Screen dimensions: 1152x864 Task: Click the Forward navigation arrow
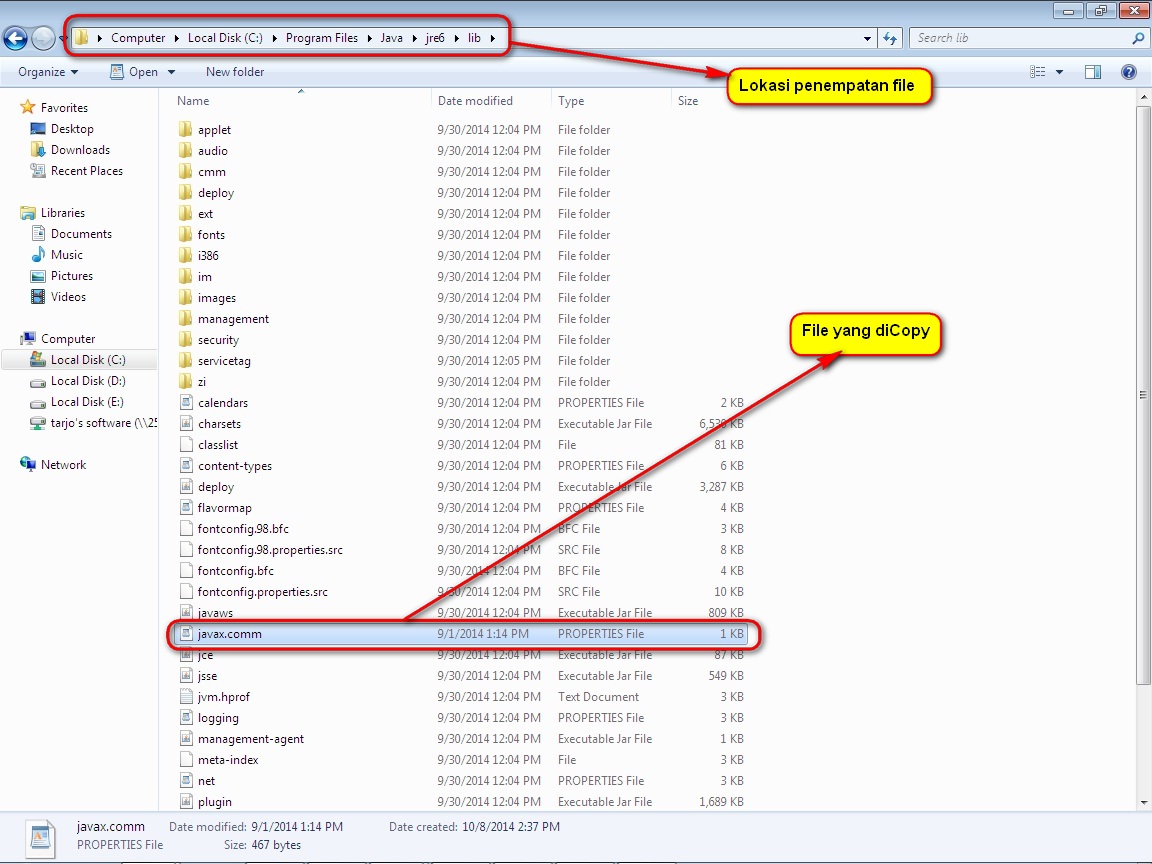pyautogui.click(x=43, y=38)
